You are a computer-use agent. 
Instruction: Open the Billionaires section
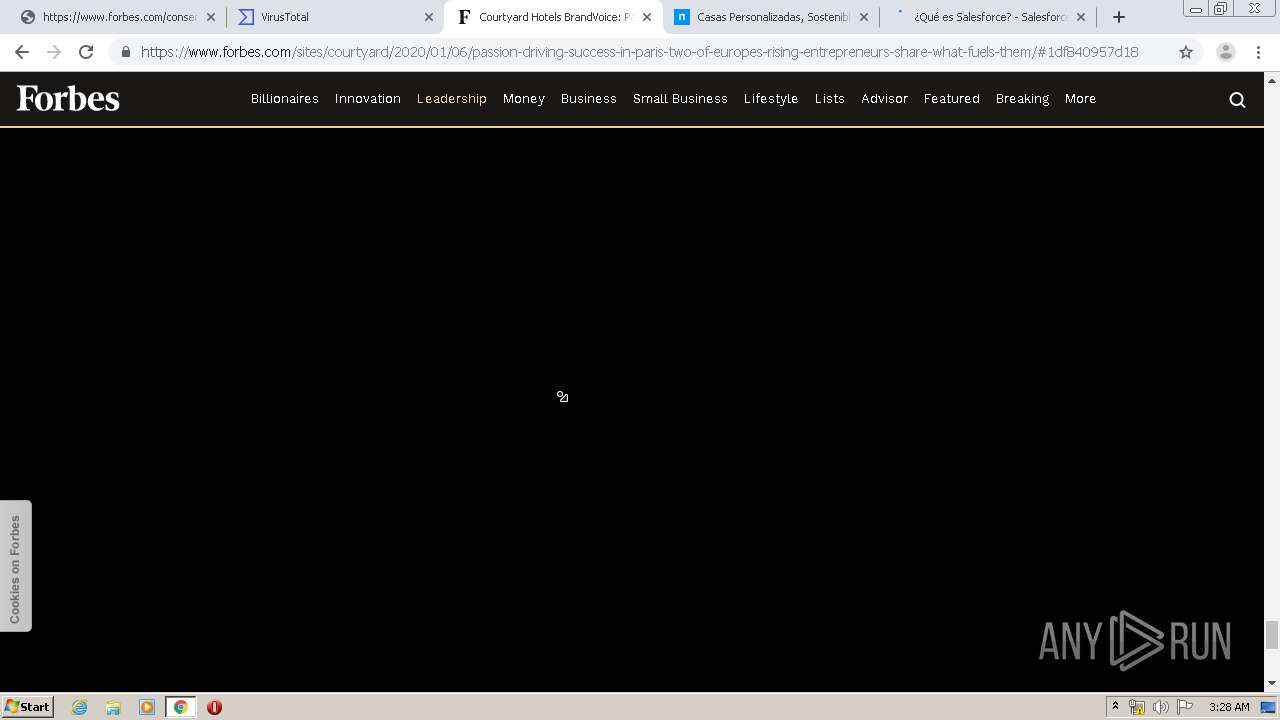tap(285, 98)
